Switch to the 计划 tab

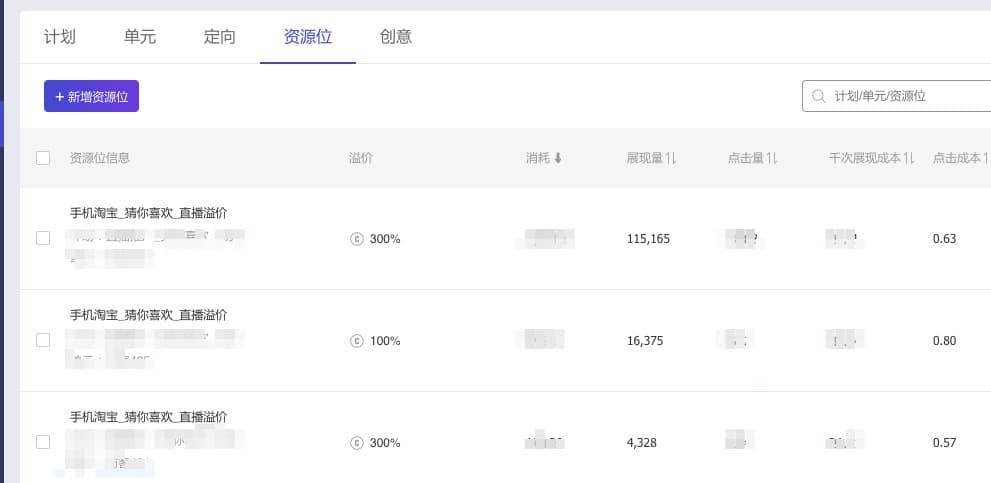tap(60, 37)
